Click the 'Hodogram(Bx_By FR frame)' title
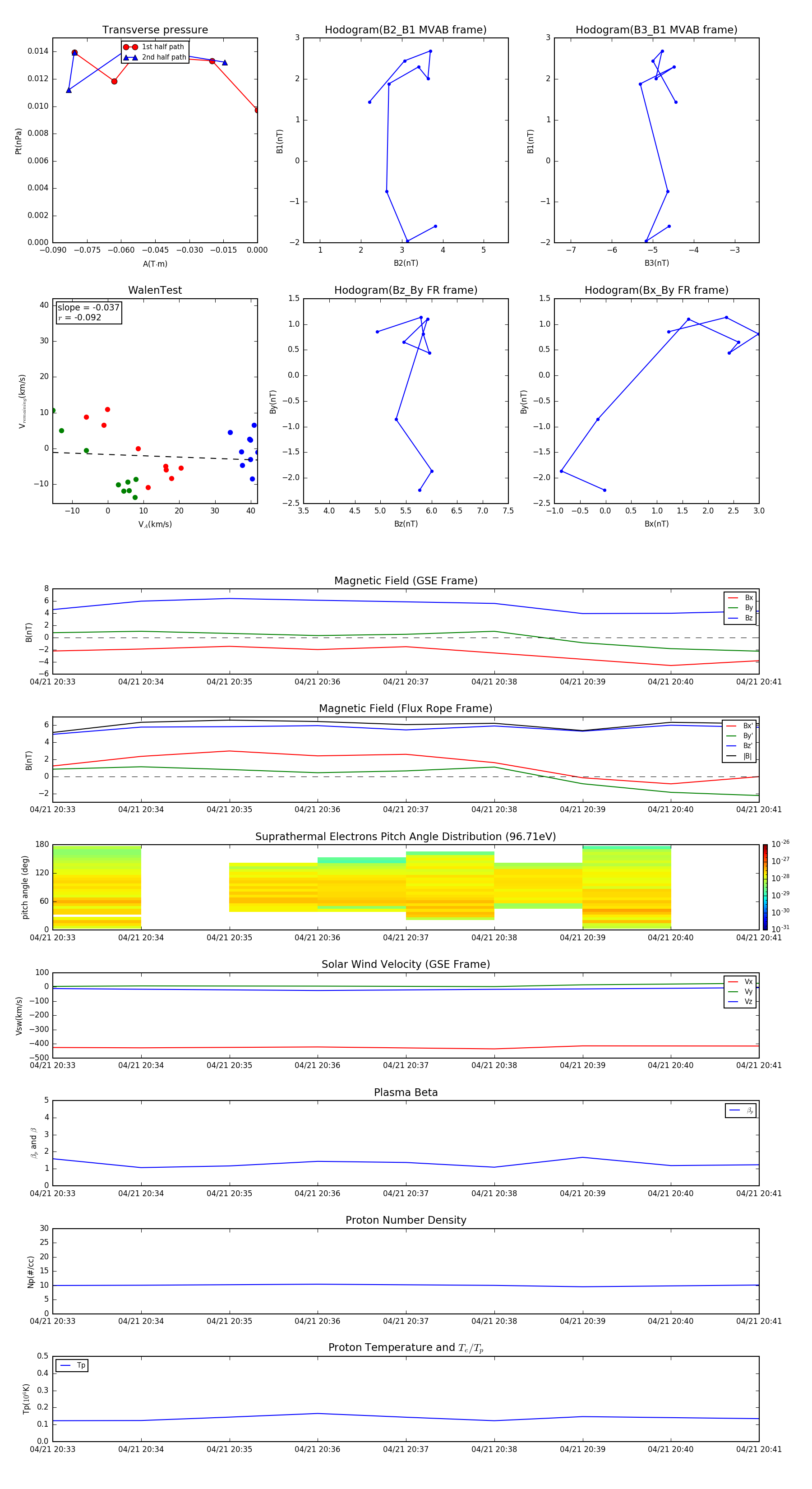 coord(656,290)
